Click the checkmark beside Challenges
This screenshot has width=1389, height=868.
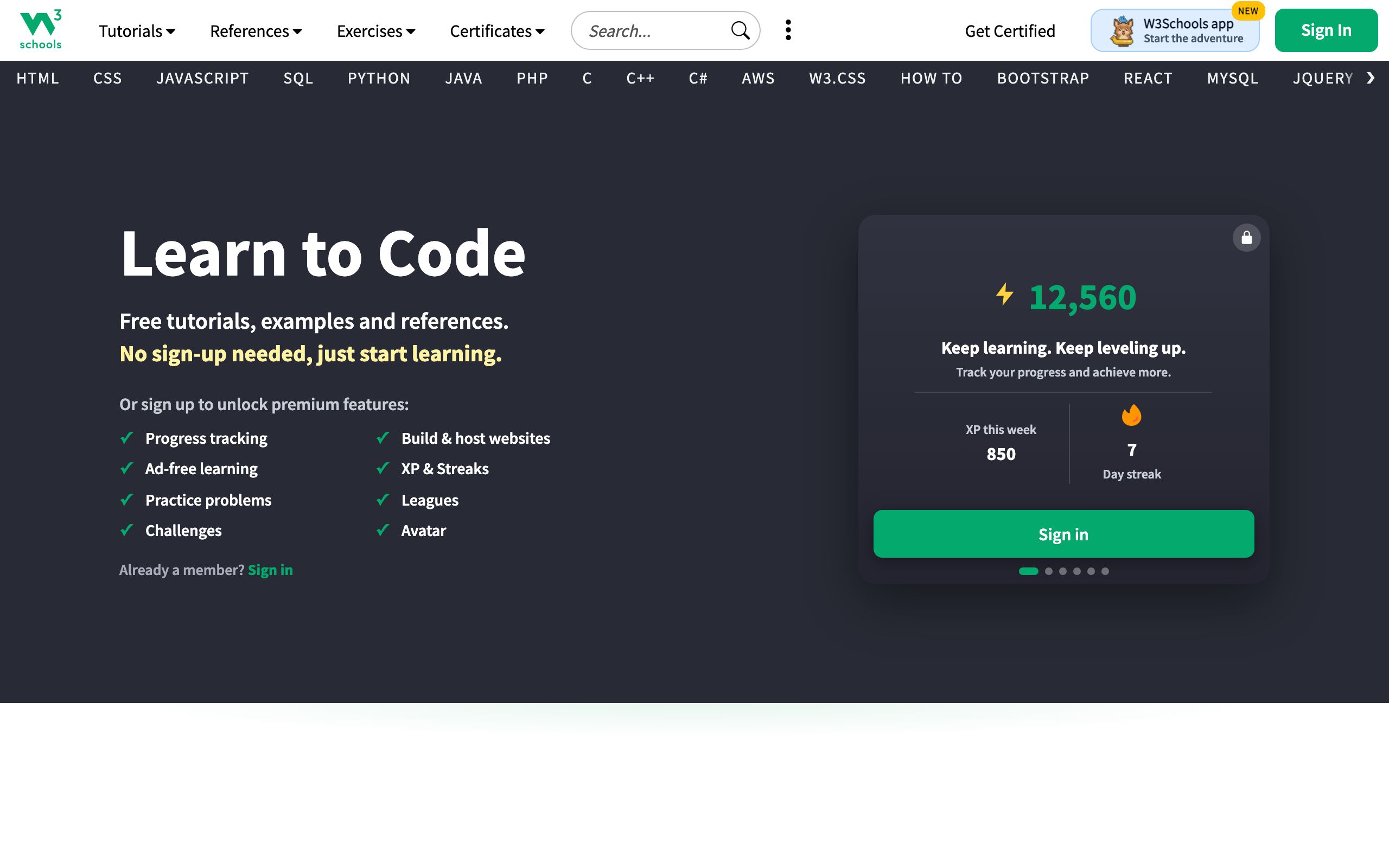click(x=127, y=531)
